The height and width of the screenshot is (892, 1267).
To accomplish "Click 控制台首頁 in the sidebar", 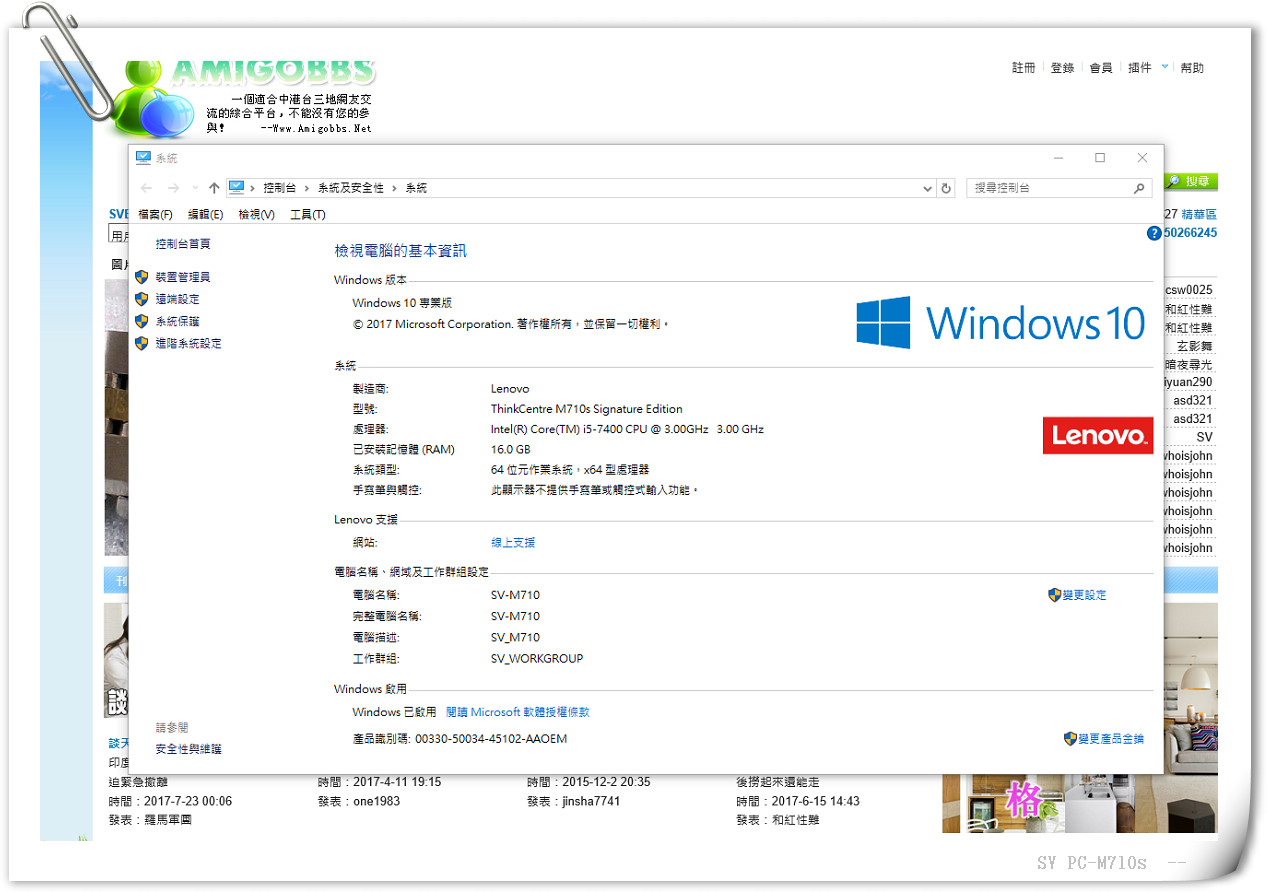I will point(183,244).
